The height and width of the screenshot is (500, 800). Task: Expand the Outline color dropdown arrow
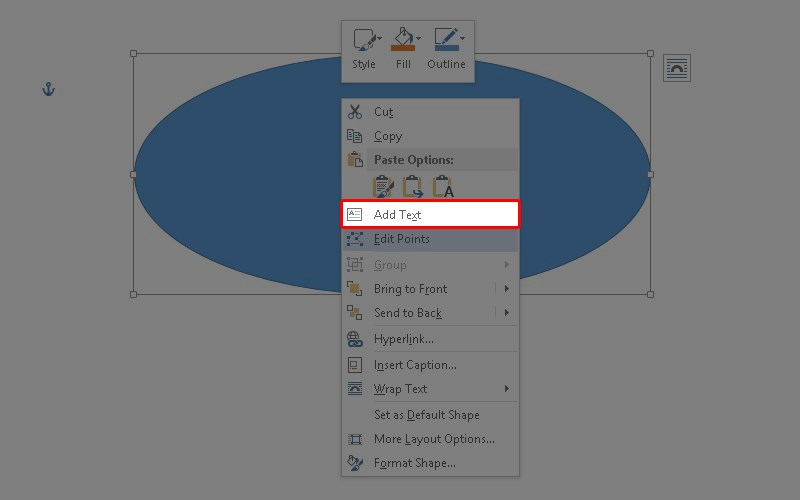pos(463,40)
